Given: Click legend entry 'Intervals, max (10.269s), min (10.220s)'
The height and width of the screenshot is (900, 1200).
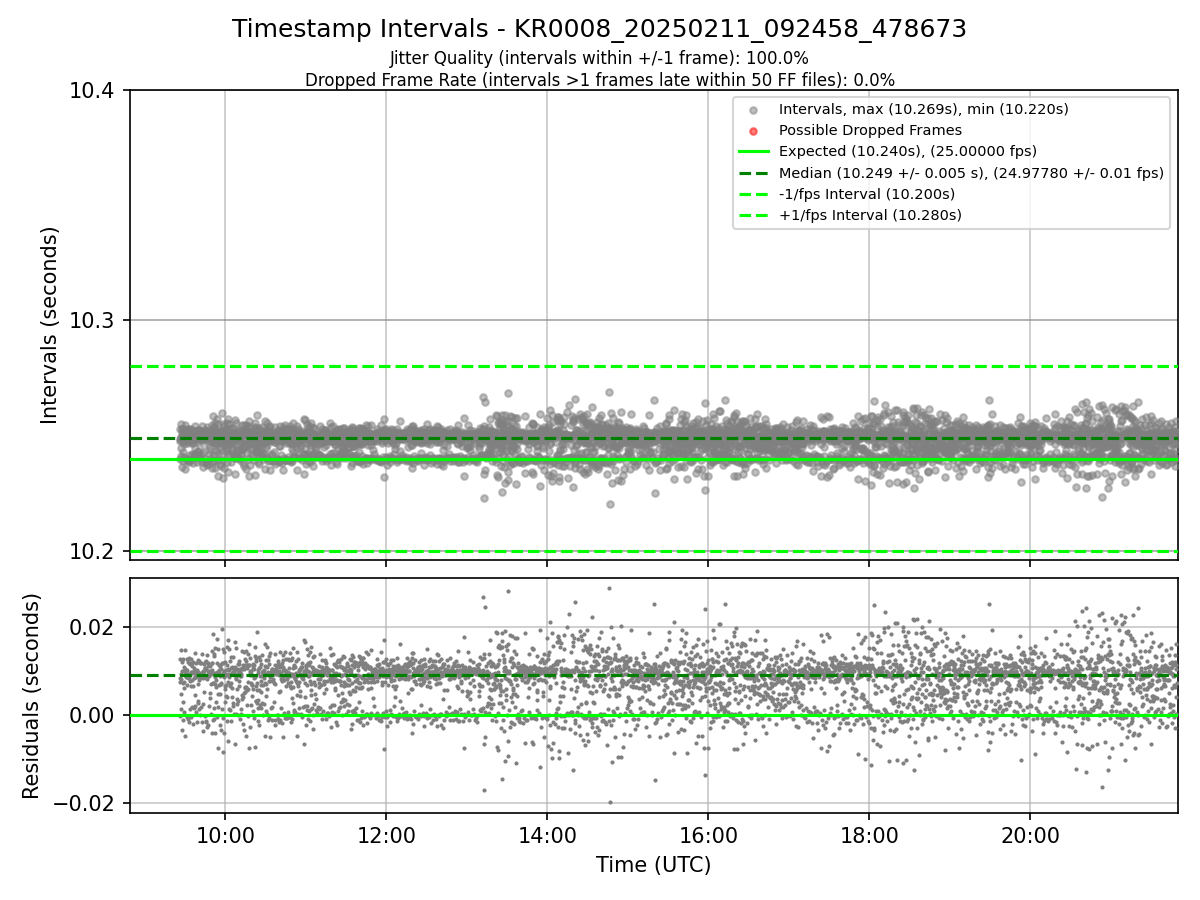Looking at the screenshot, I should (924, 109).
